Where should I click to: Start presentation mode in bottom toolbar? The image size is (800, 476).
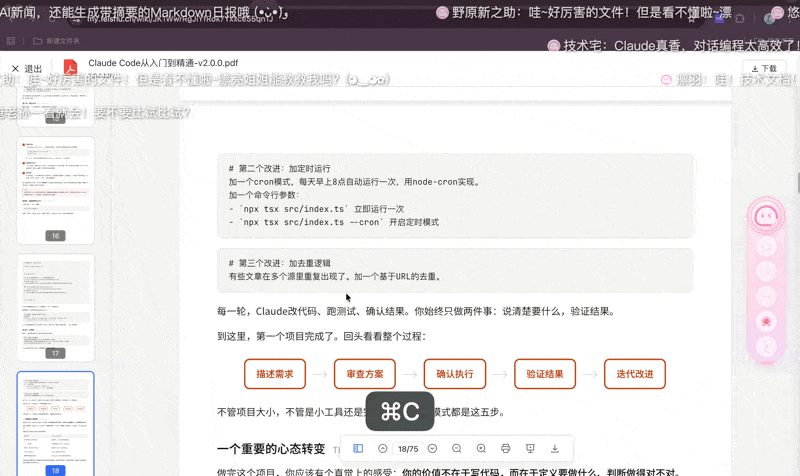[x=530, y=448]
